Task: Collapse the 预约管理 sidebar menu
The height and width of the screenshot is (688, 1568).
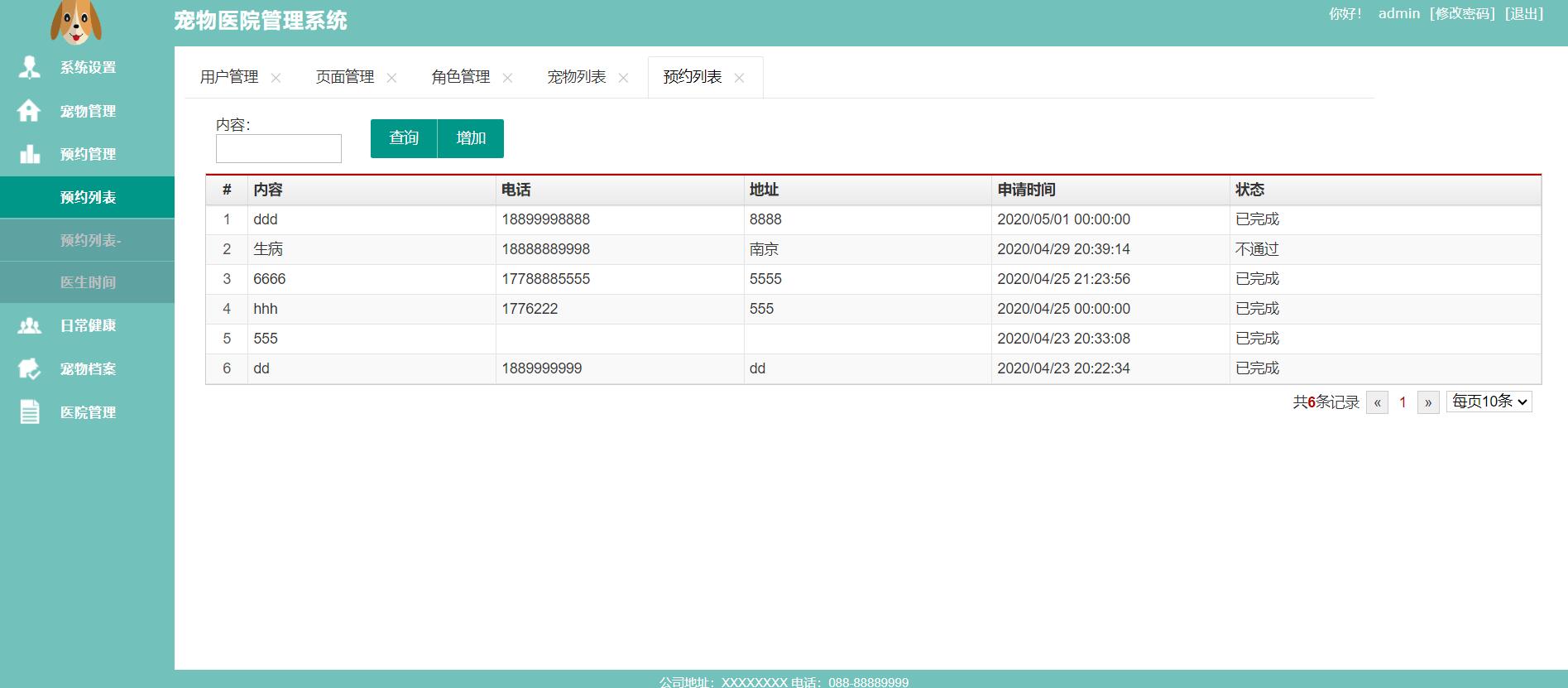Action: 87,154
